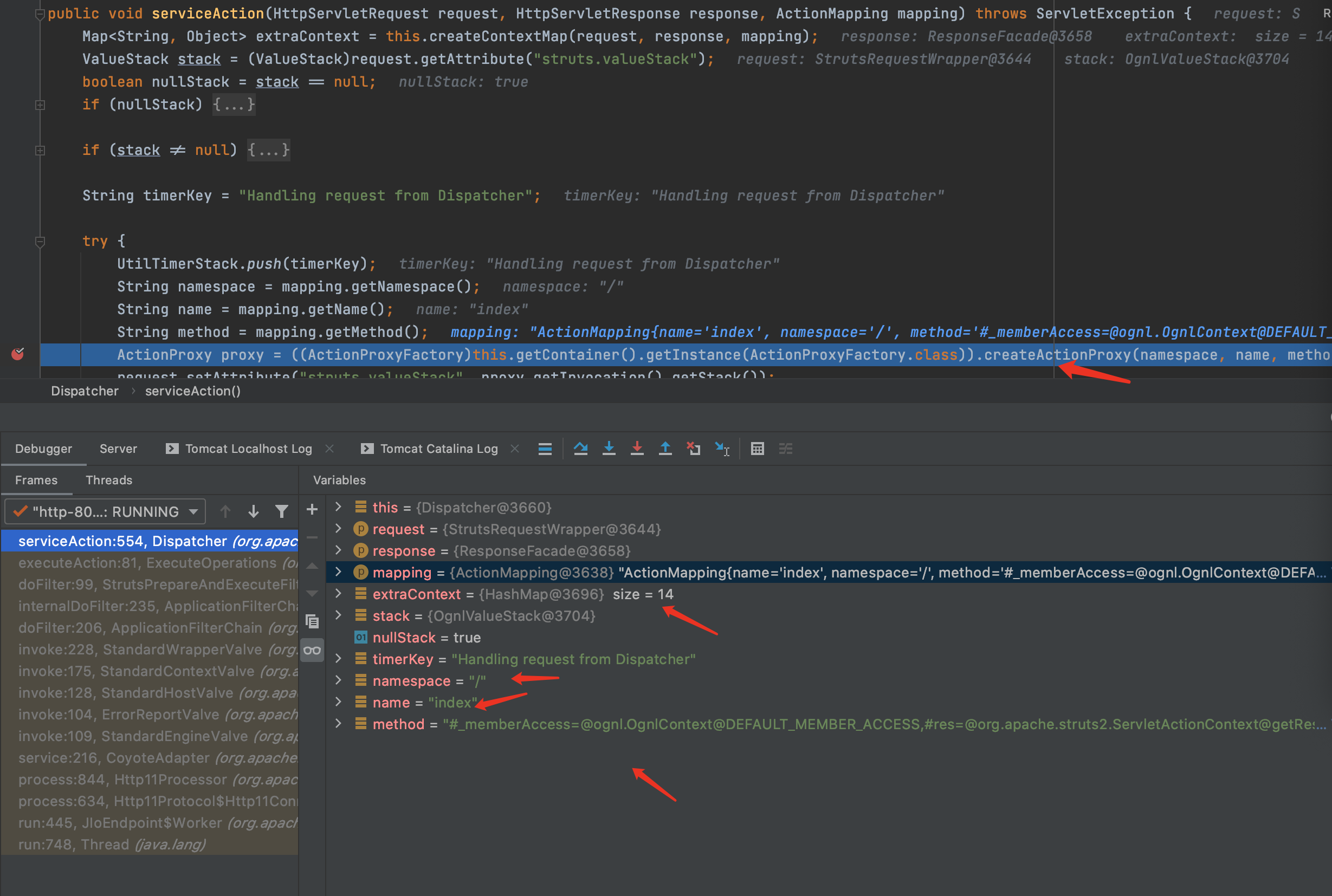The width and height of the screenshot is (1332, 896).
Task: Click the collapsed {...} after if (nullStack)
Action: pos(234,105)
